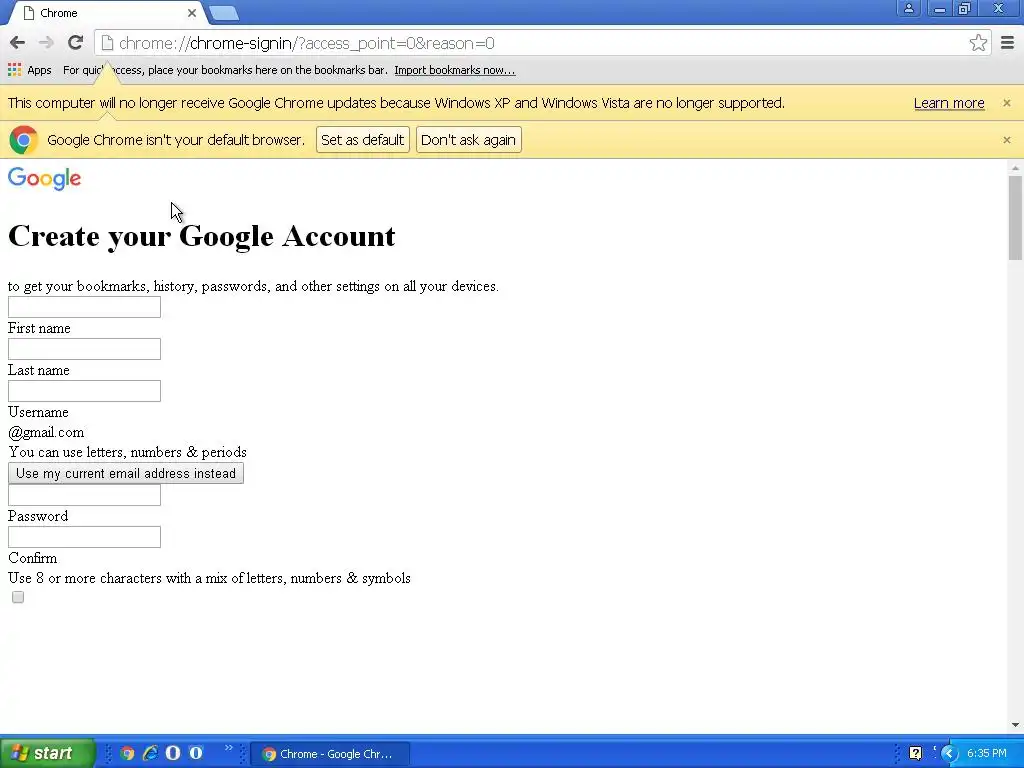
Task: Open the Windows Start menu
Action: (47, 753)
